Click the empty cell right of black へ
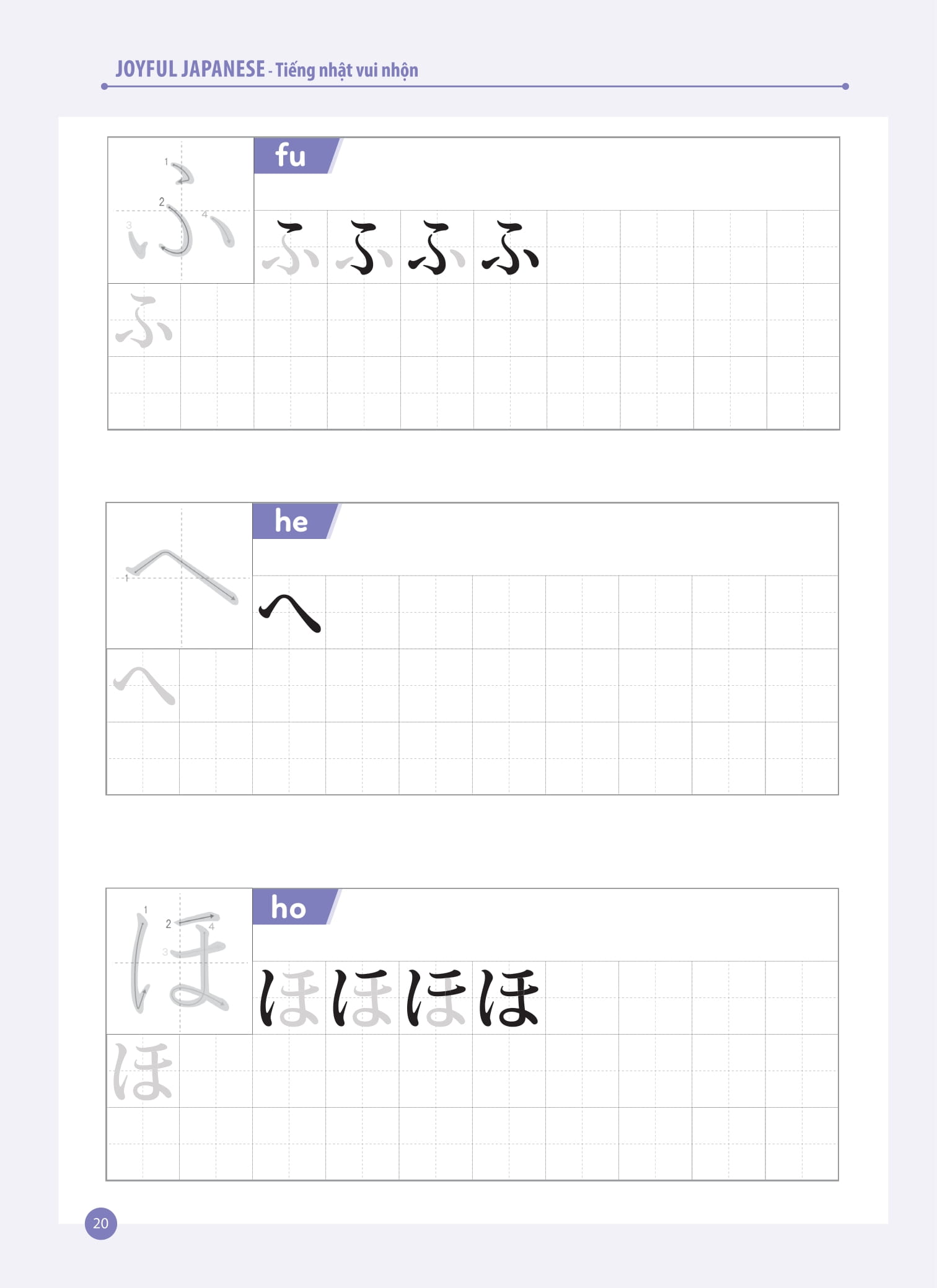 [363, 613]
